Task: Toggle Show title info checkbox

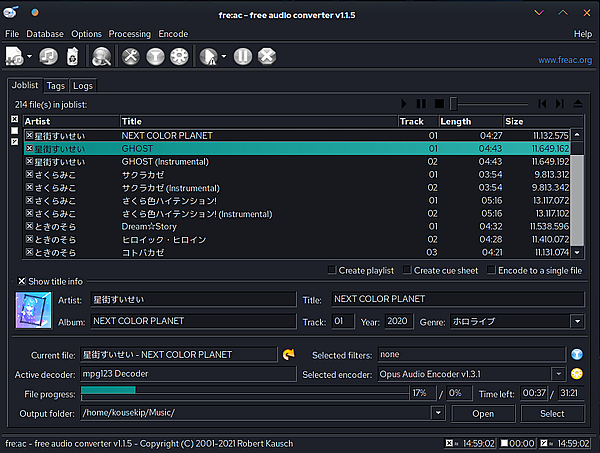Action: coord(22,281)
